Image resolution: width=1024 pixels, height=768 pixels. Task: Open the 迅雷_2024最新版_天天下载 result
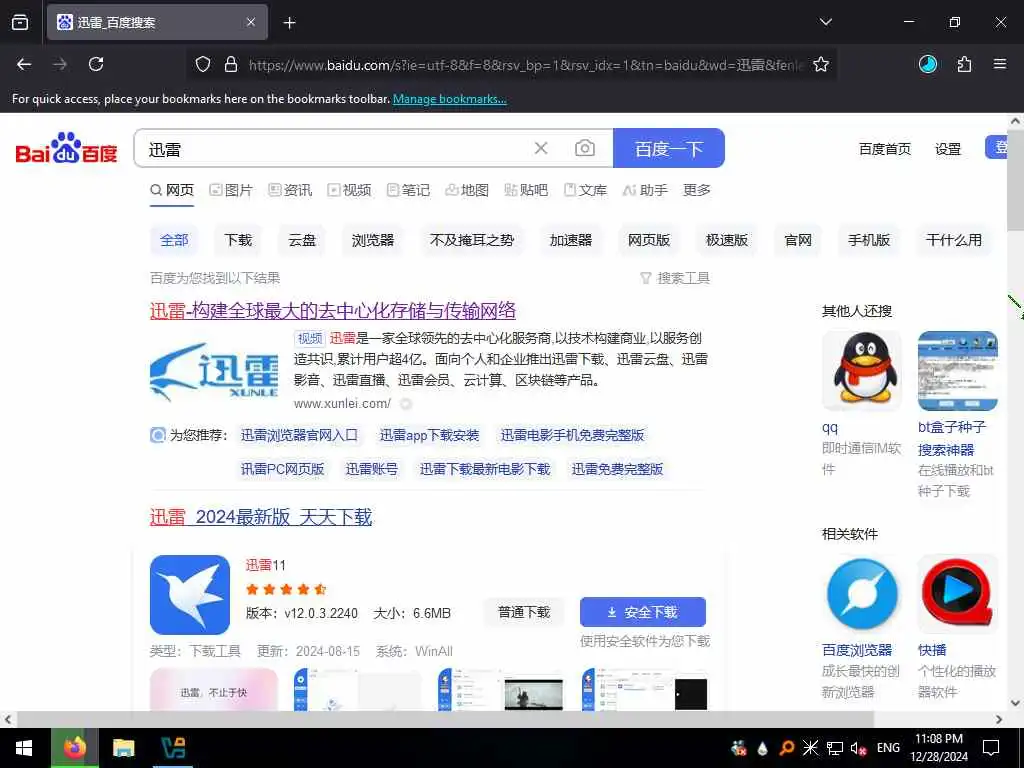click(x=261, y=517)
